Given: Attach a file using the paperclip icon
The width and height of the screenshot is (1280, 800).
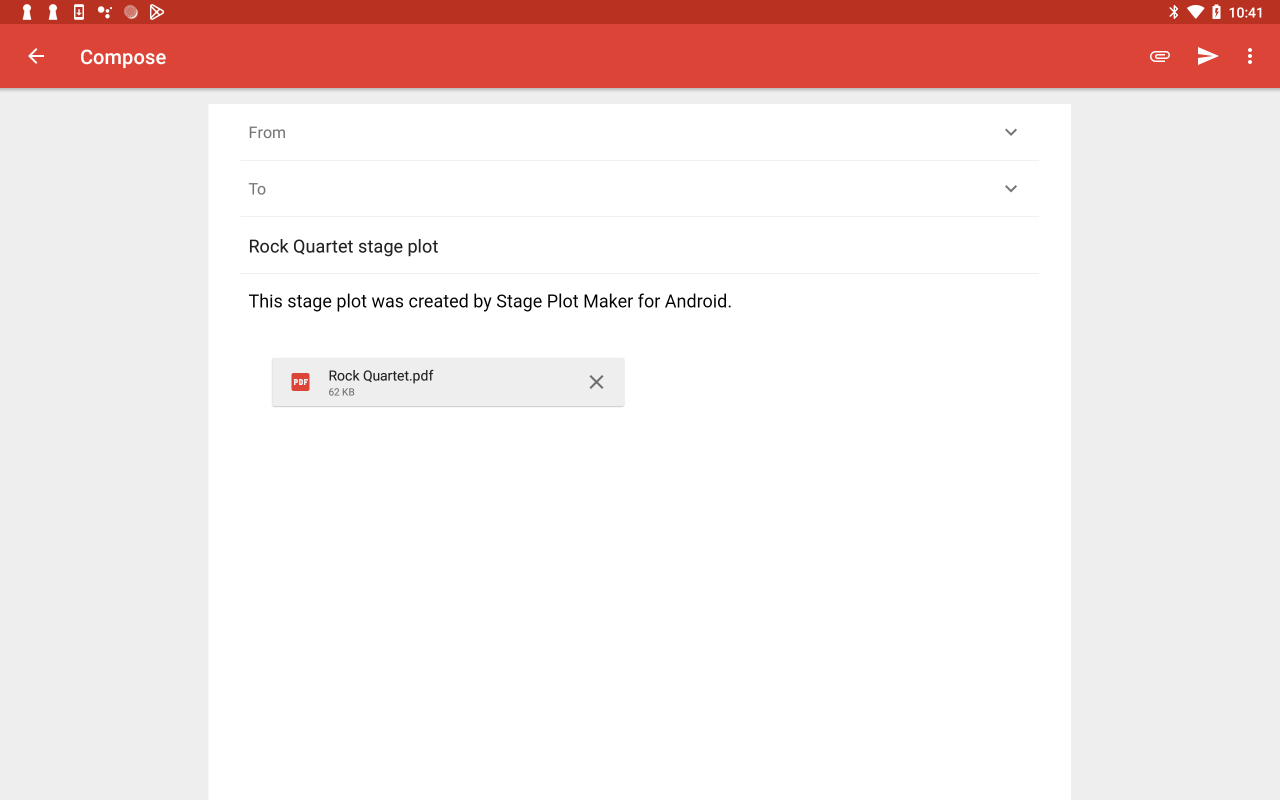Looking at the screenshot, I should click(x=1159, y=56).
